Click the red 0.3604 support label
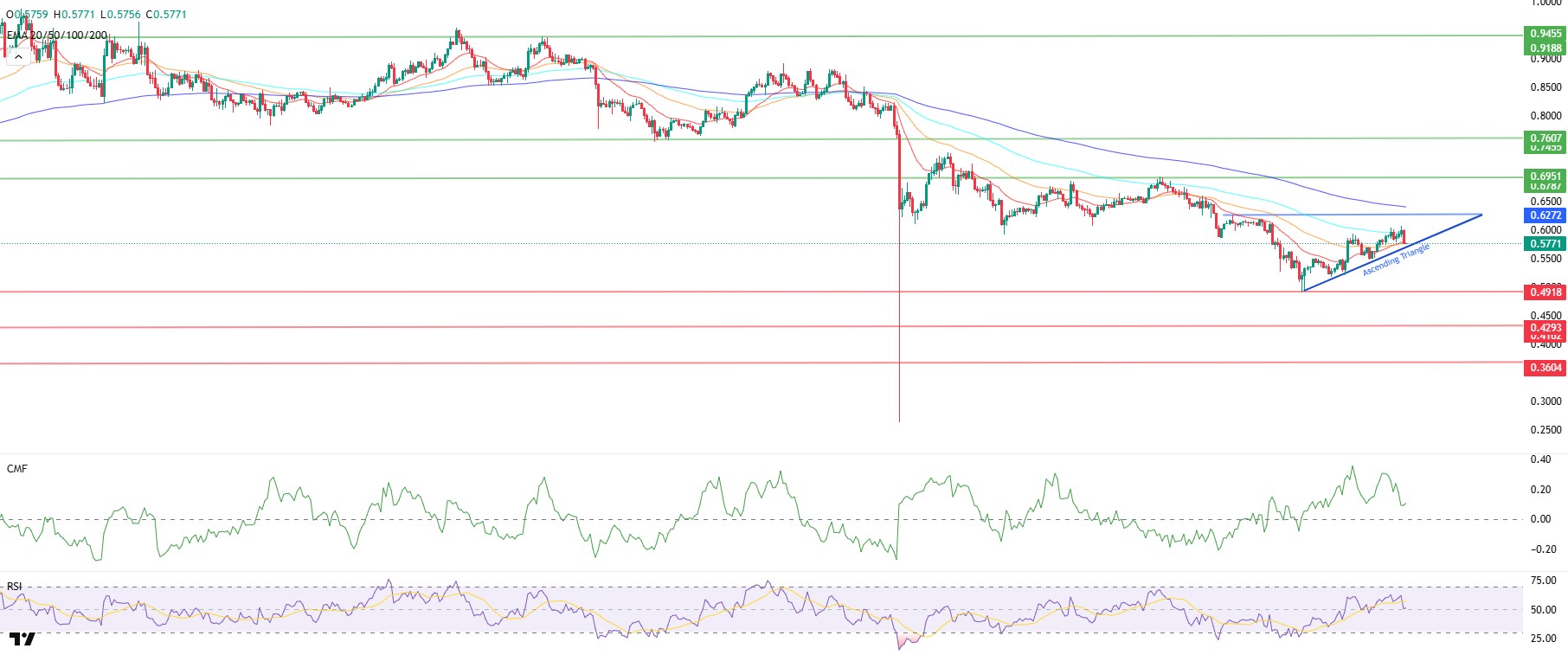The image size is (1568, 655). (x=1545, y=368)
